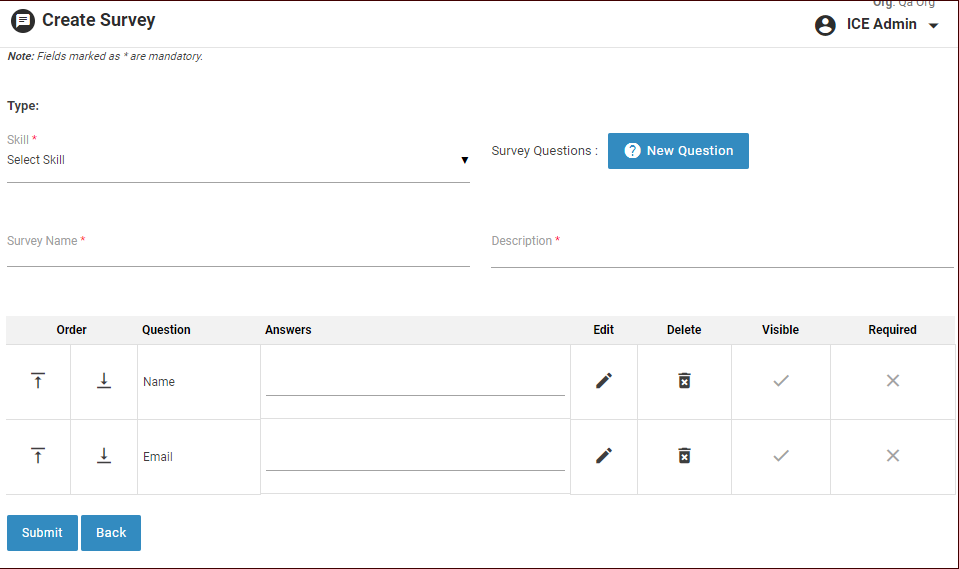Viewport: 959px width, 569px height.
Task: Toggle Required status for Name question
Action: (893, 381)
